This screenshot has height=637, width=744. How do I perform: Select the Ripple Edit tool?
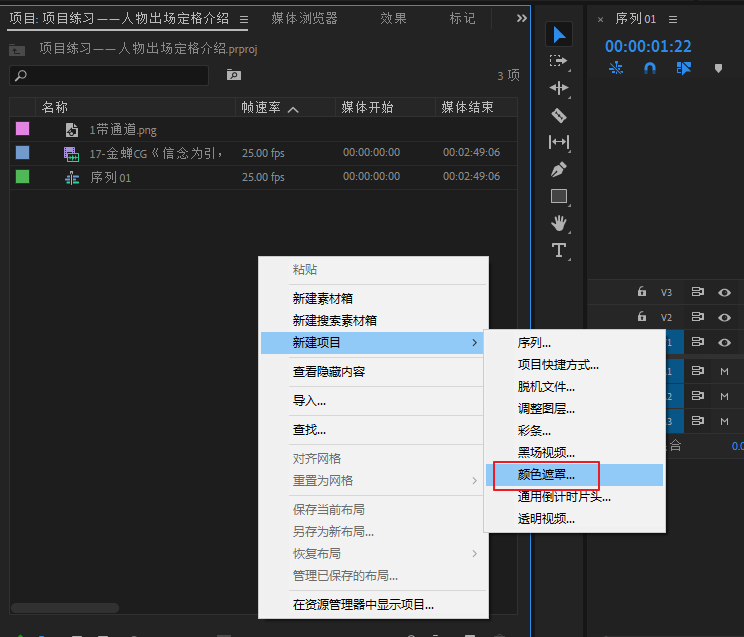[559, 88]
